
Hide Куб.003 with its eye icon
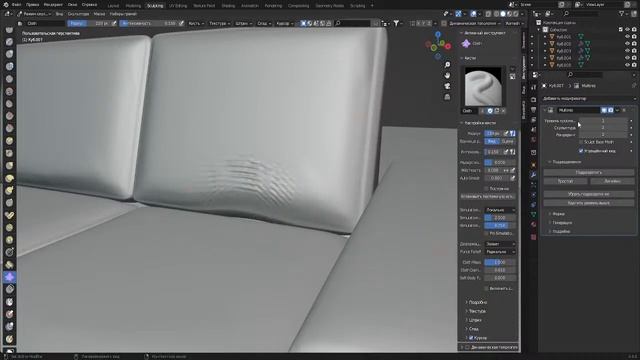(x=627, y=51)
